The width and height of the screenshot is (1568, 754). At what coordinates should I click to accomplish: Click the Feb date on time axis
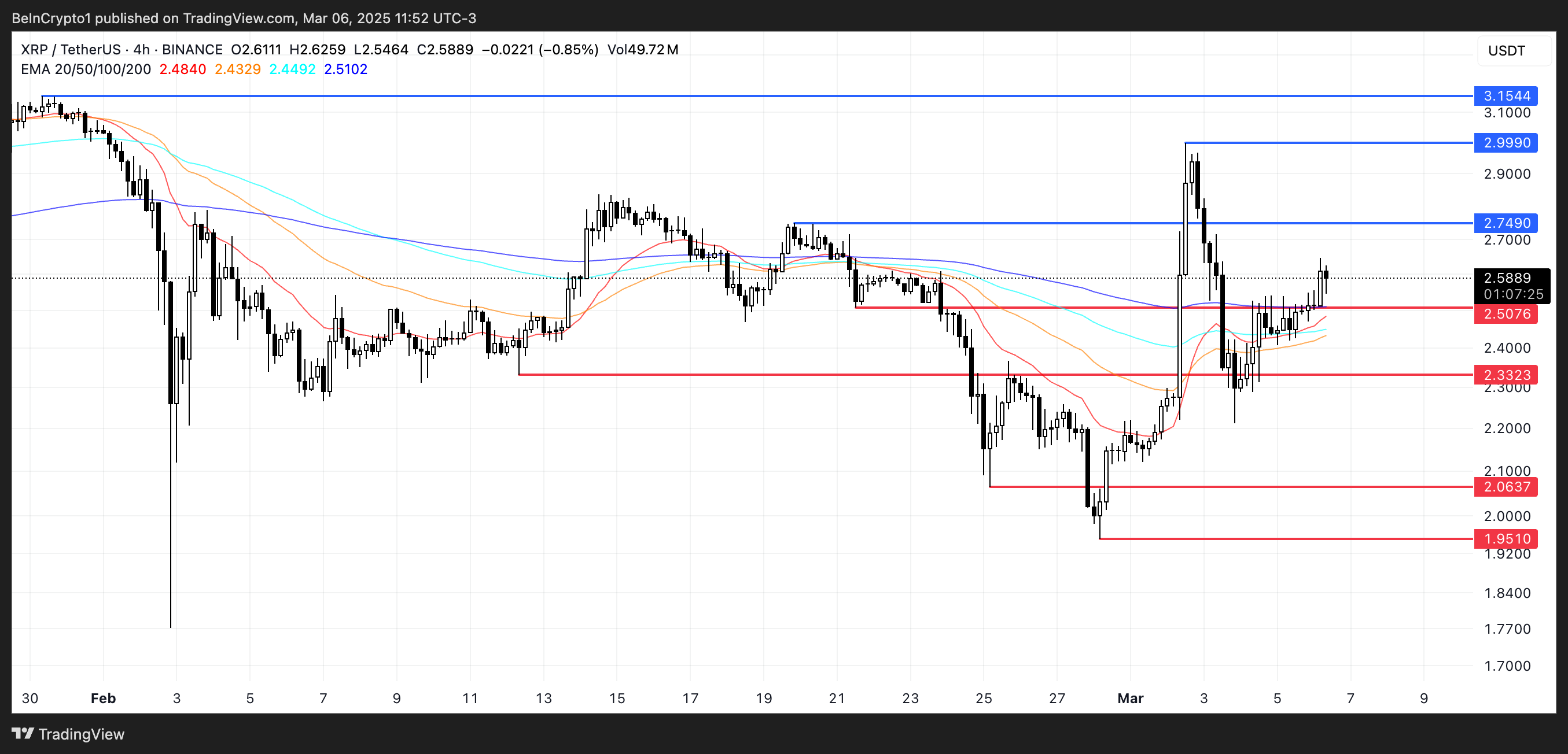click(x=103, y=698)
